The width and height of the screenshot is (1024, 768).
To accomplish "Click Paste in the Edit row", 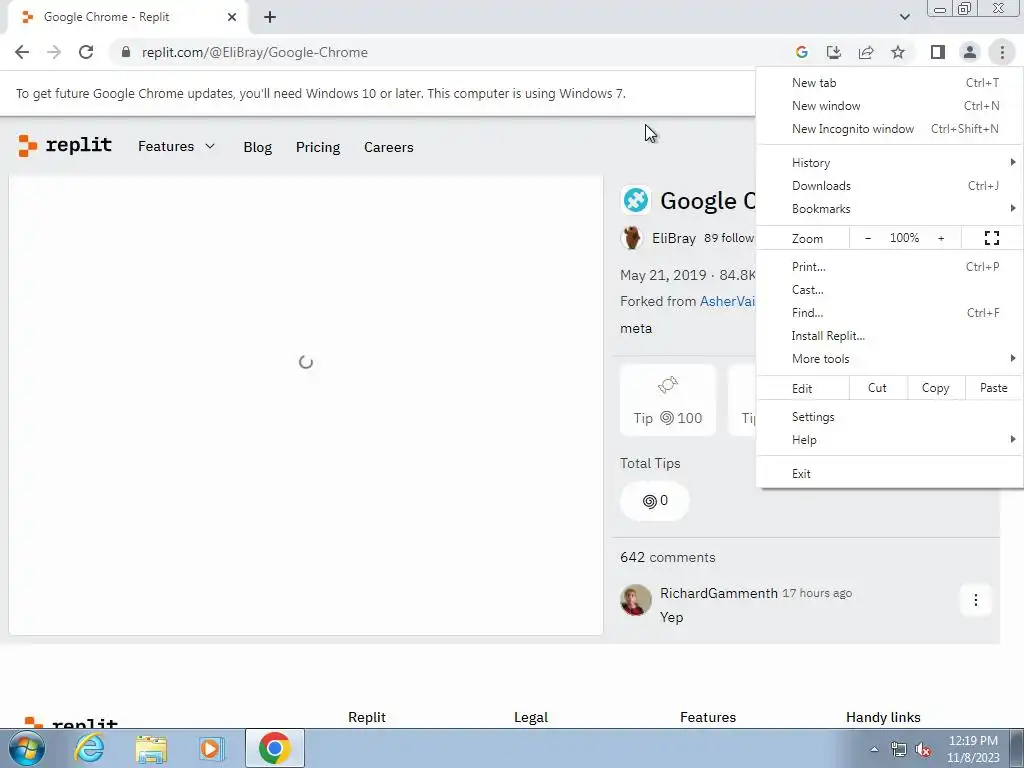I will [x=993, y=388].
